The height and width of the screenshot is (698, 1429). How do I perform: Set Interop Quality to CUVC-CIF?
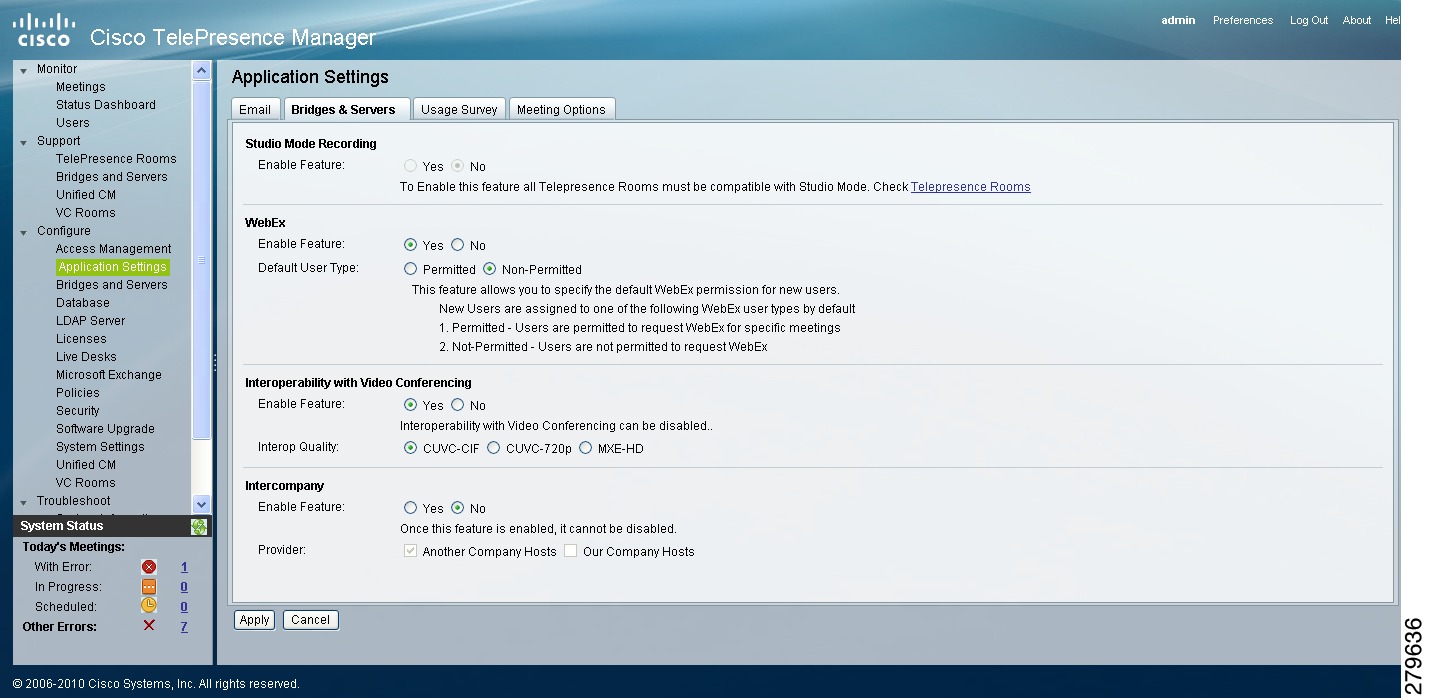[x=411, y=448]
